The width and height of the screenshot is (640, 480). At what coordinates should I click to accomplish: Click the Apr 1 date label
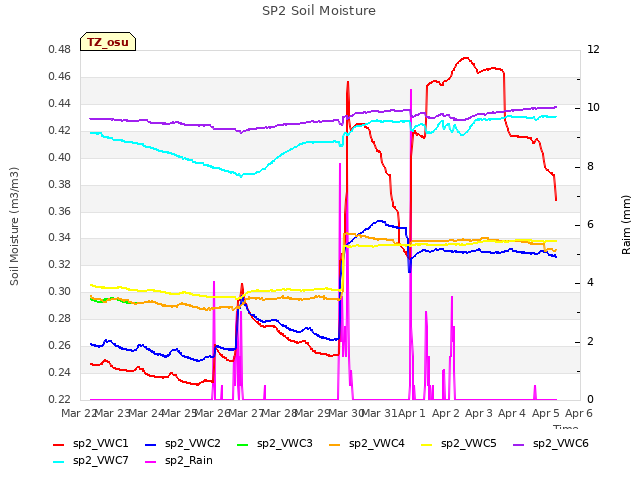coord(412,414)
